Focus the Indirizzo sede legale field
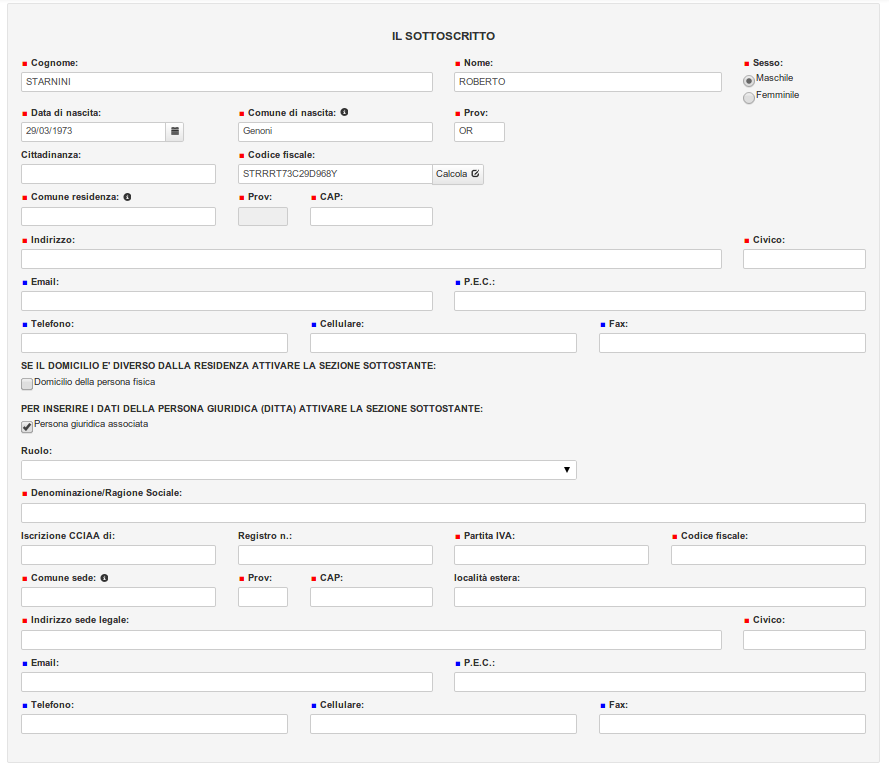The image size is (889, 770). pyautogui.click(x=371, y=640)
